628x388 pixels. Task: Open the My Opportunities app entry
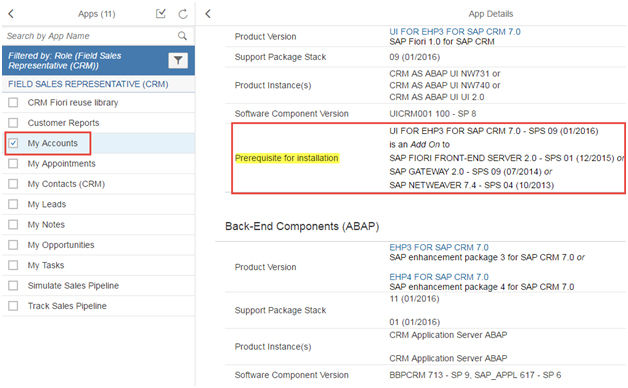(x=61, y=245)
